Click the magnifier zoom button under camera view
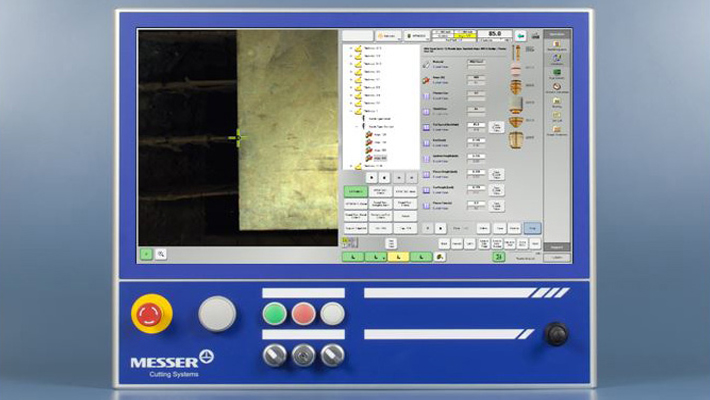710x400 pixels. pos(161,254)
